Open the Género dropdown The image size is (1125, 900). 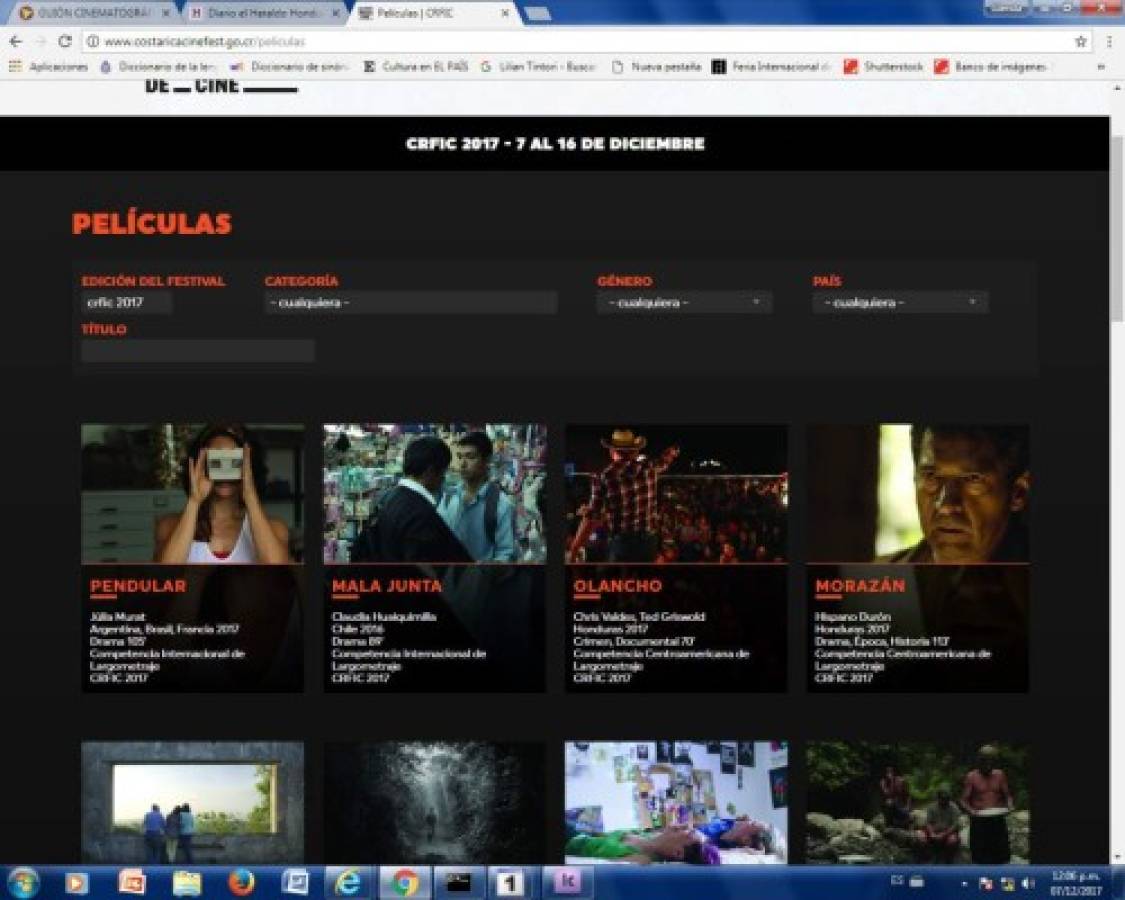pyautogui.click(x=685, y=301)
